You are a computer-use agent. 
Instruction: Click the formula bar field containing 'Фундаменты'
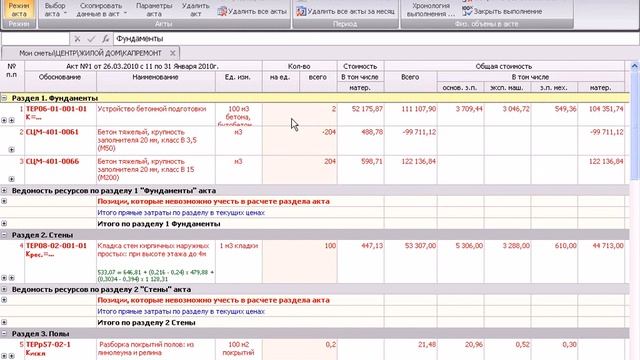pos(376,39)
